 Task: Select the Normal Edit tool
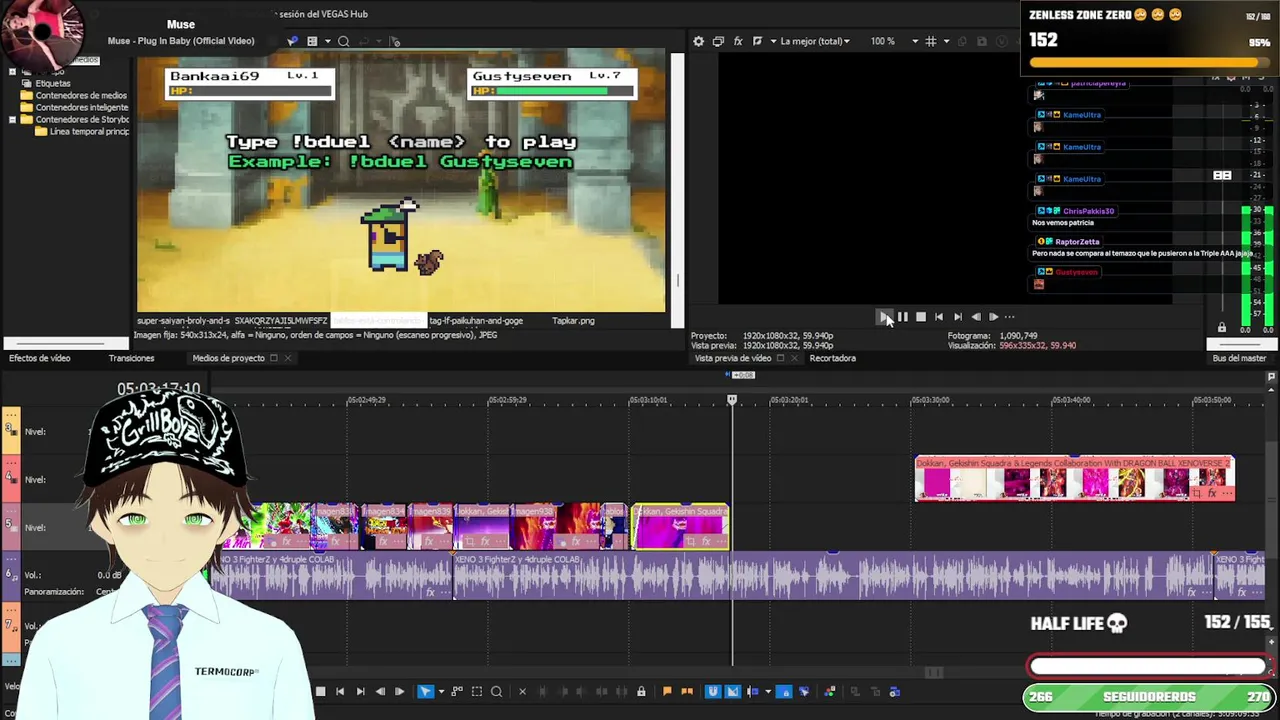(425, 691)
